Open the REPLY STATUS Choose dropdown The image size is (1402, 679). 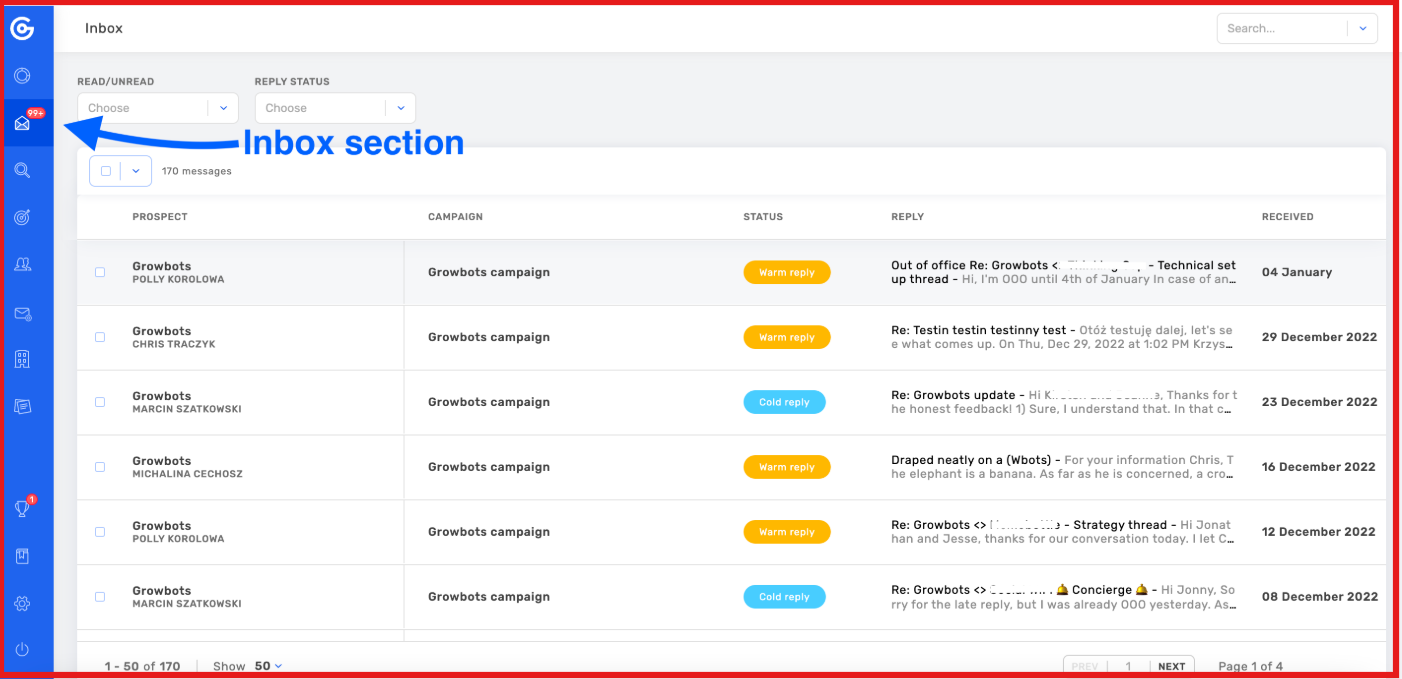tap(334, 107)
